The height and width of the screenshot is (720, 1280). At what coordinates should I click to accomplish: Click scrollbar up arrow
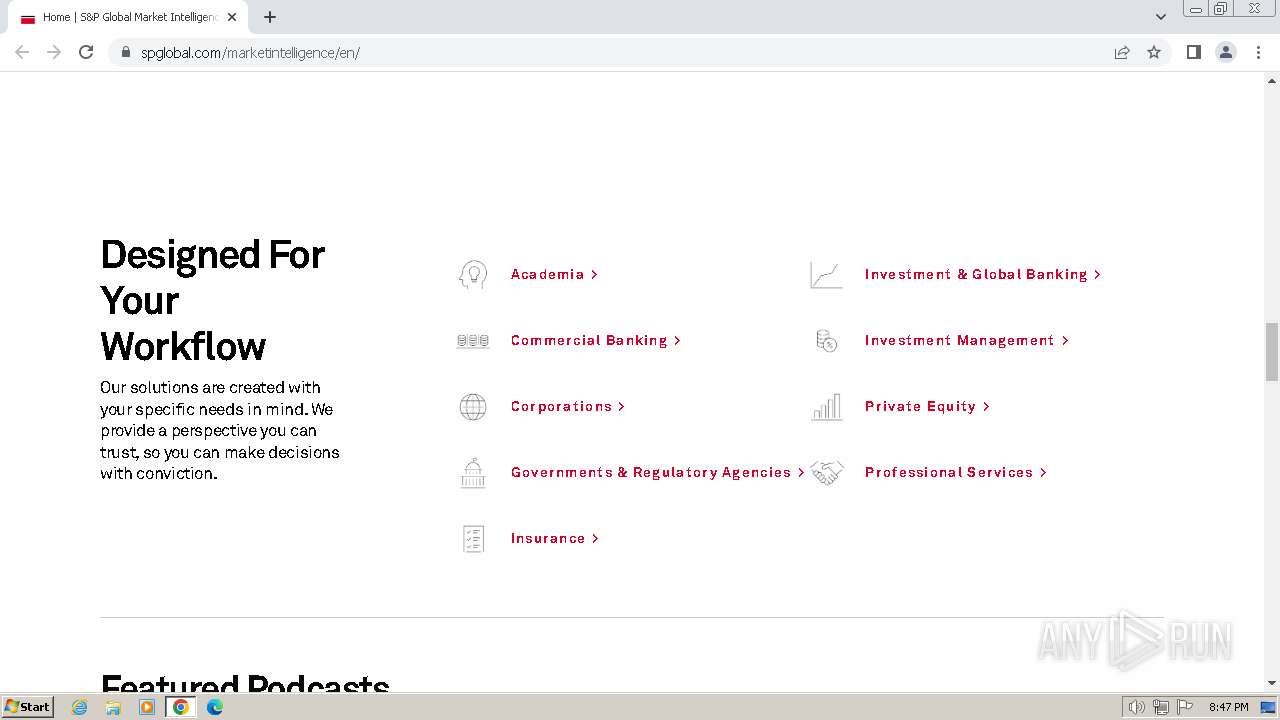[1272, 80]
